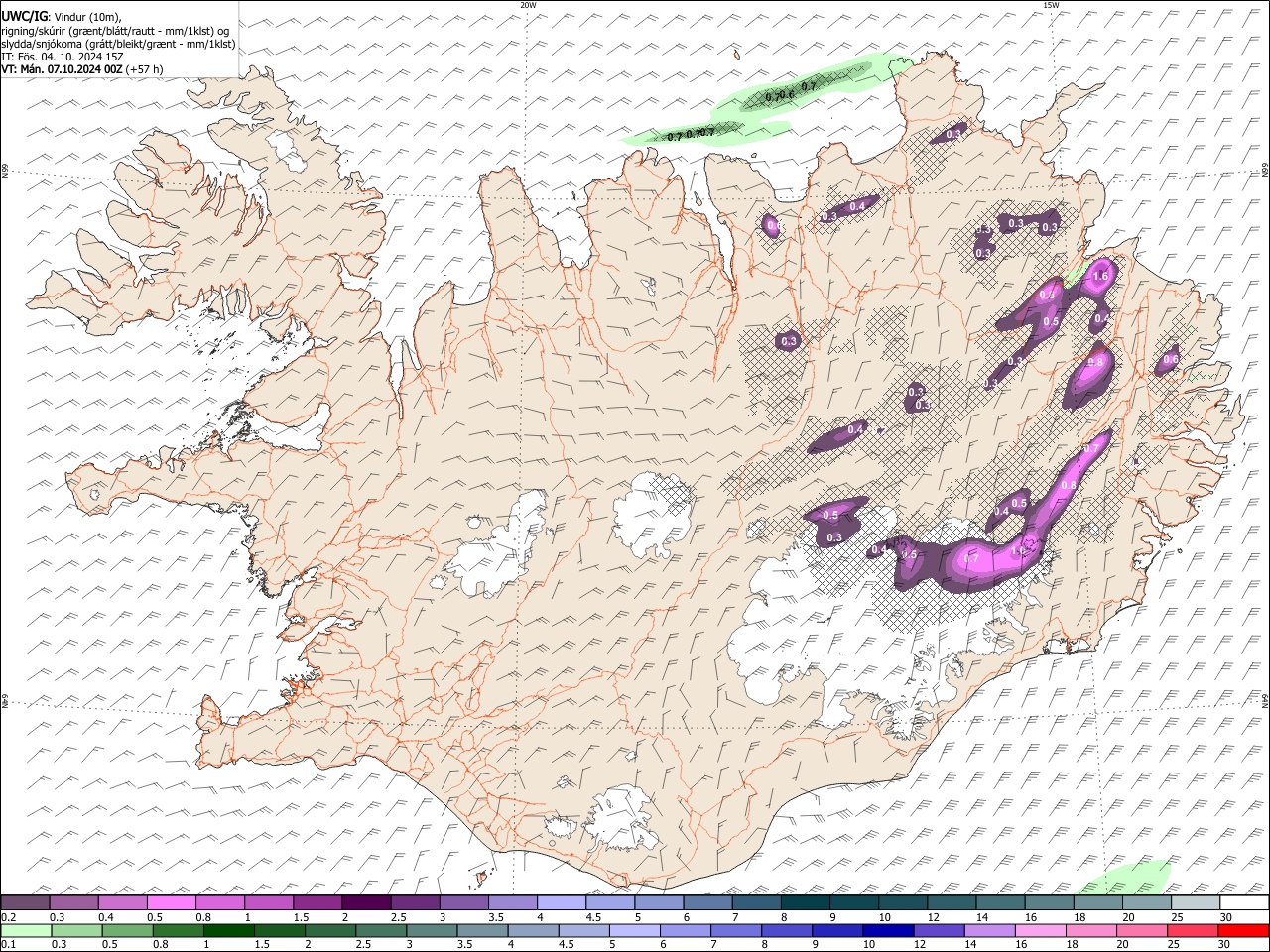The image size is (1270, 952).
Task: Choose the lower legend swatch labeled 2.5
Action: pyautogui.click(x=381, y=930)
